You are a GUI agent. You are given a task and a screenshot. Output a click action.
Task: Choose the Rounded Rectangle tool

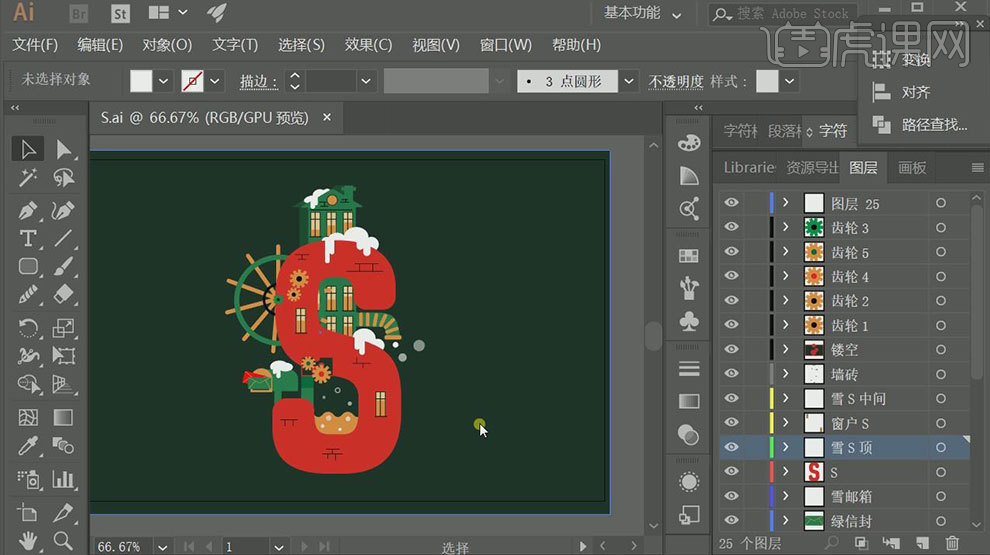(x=28, y=267)
